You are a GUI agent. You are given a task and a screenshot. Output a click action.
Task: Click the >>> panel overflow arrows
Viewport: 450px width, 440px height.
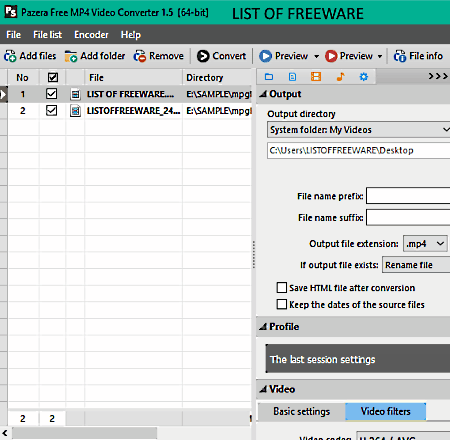point(438,77)
